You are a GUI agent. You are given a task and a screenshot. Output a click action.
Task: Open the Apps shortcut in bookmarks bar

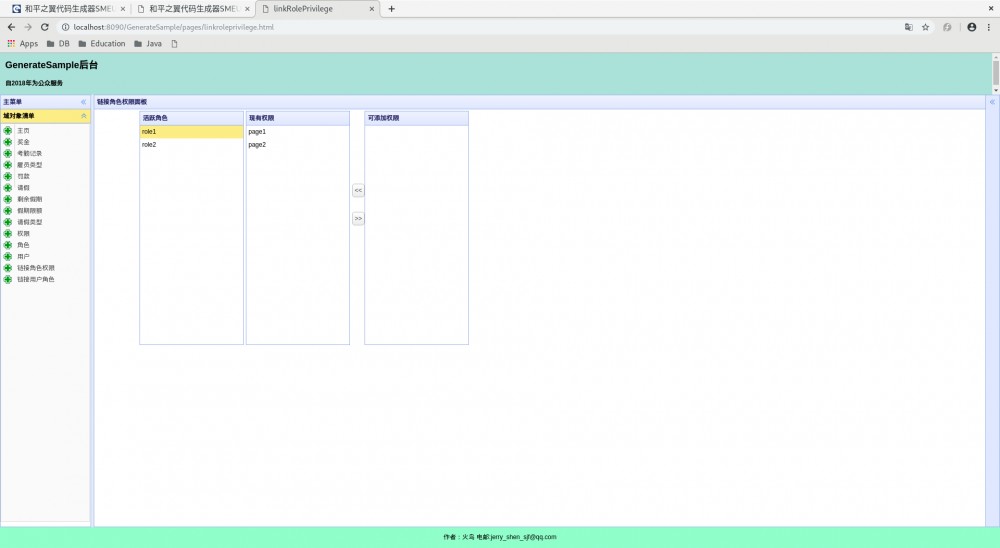tap(22, 43)
